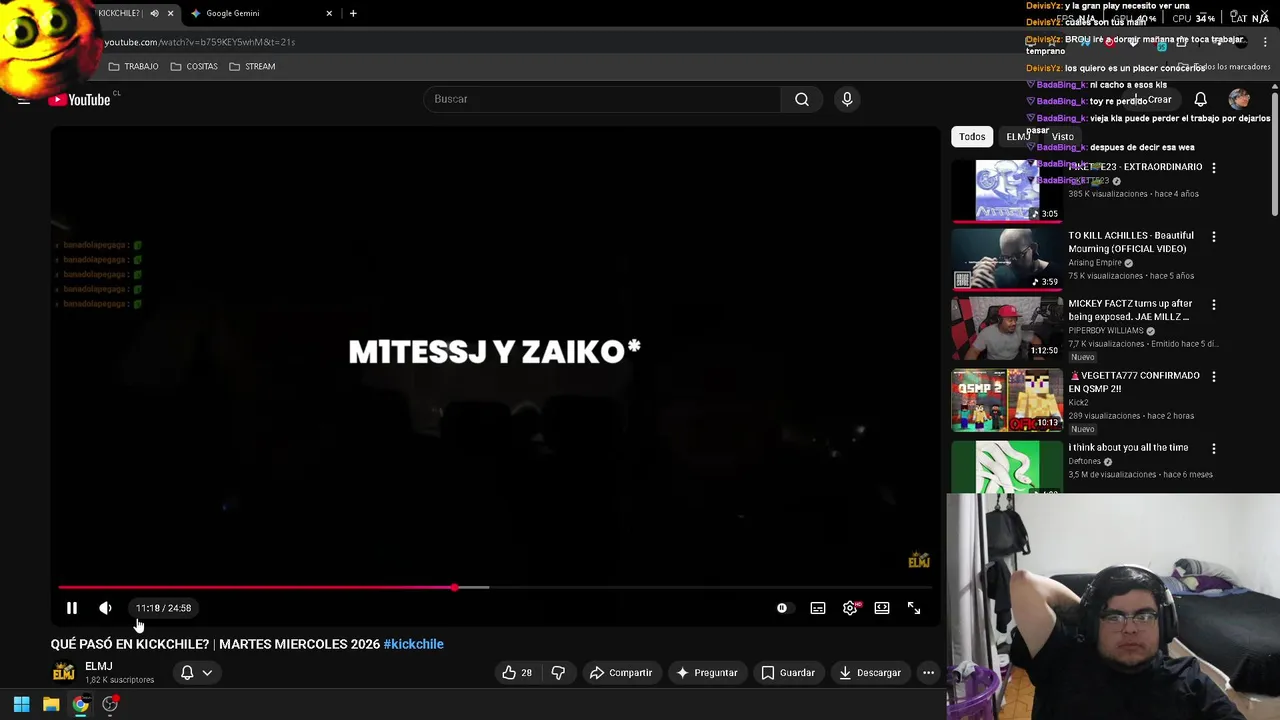Click the search magnifier button
This screenshot has height=720, width=1280.
tap(802, 99)
